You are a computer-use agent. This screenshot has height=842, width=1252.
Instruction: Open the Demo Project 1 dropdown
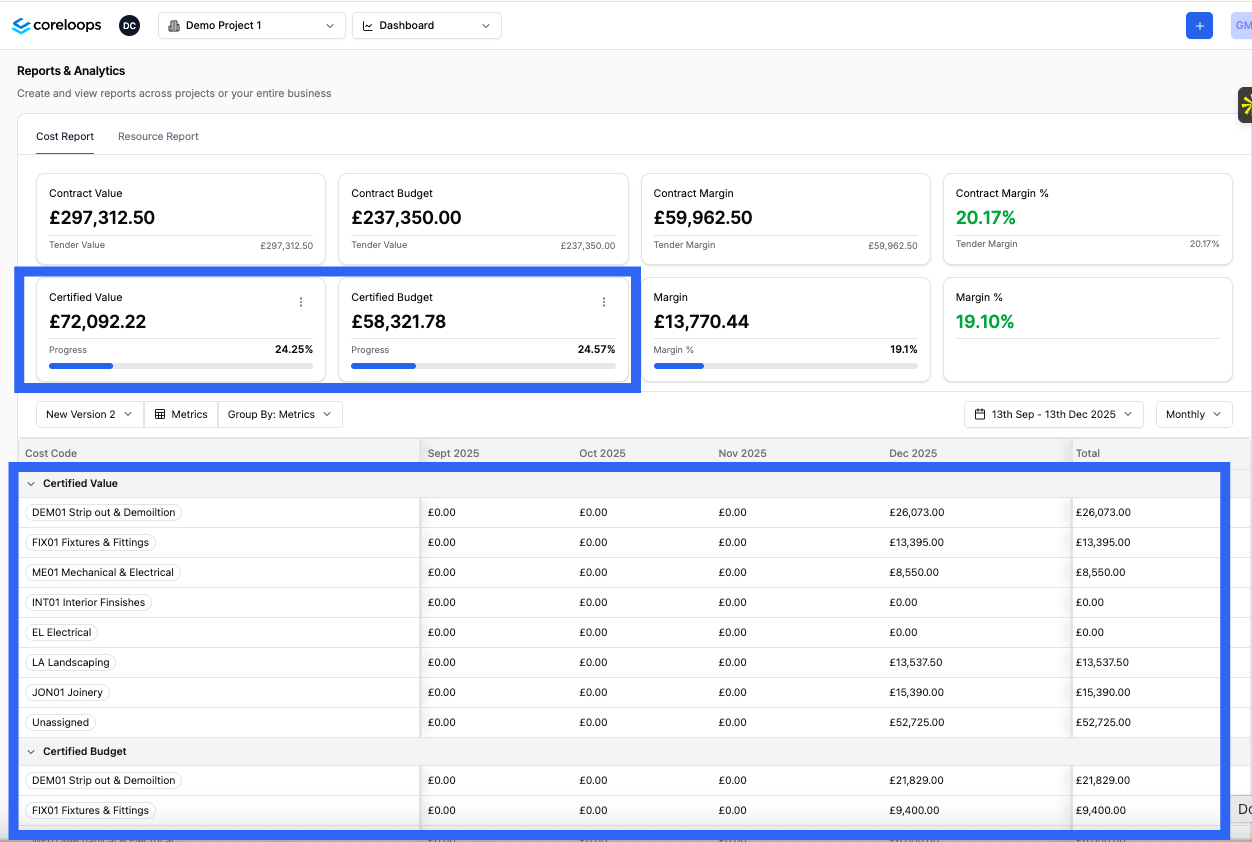pos(252,26)
